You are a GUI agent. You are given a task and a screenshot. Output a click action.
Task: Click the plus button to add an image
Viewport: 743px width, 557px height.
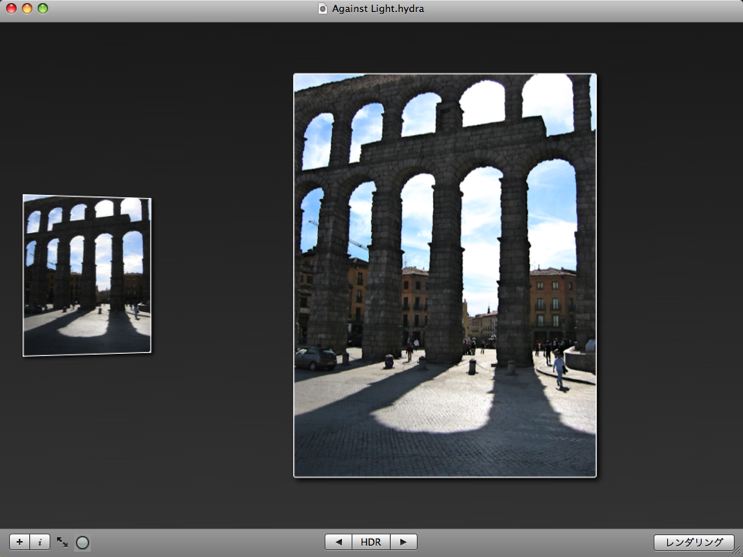(19, 542)
